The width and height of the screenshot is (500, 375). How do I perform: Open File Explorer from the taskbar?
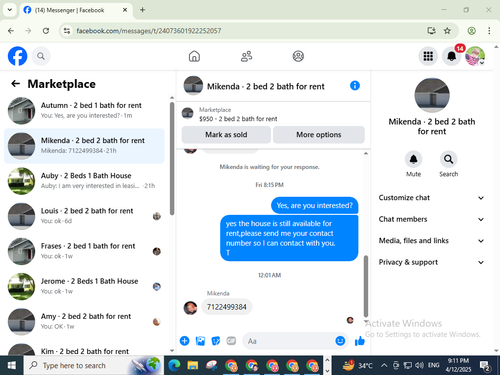pos(193,365)
